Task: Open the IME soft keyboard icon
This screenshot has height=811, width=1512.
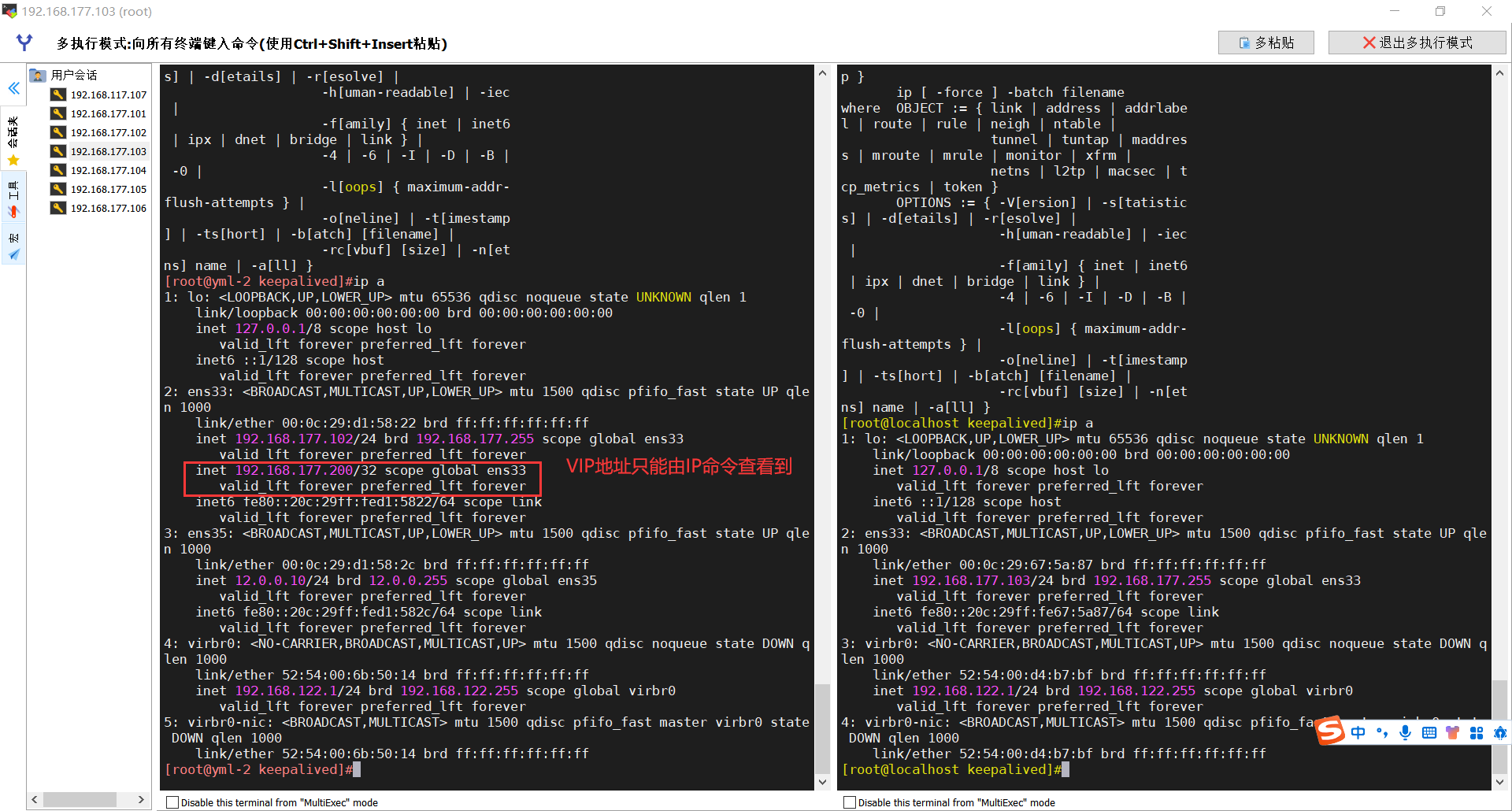Action: 1429,733
